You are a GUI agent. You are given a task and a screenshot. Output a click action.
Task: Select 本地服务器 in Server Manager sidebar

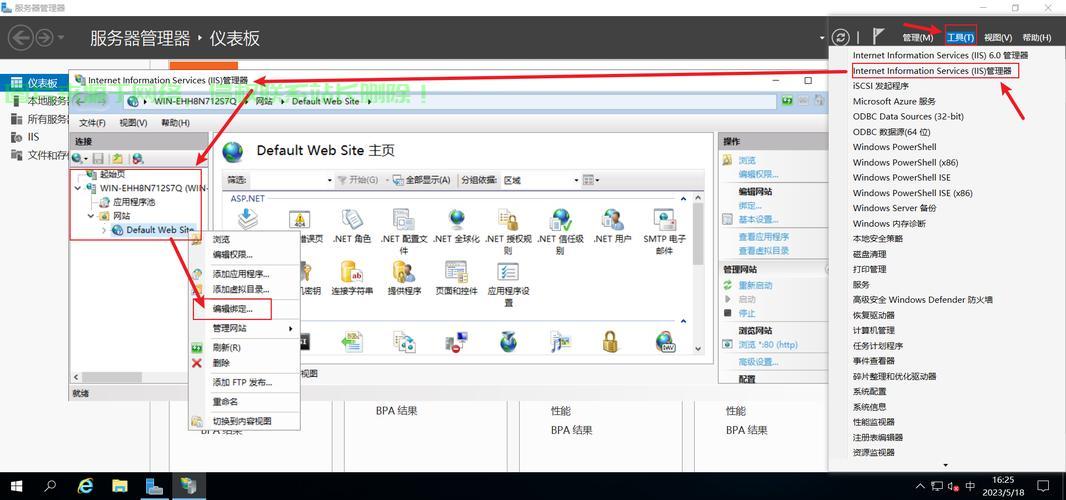pos(49,101)
